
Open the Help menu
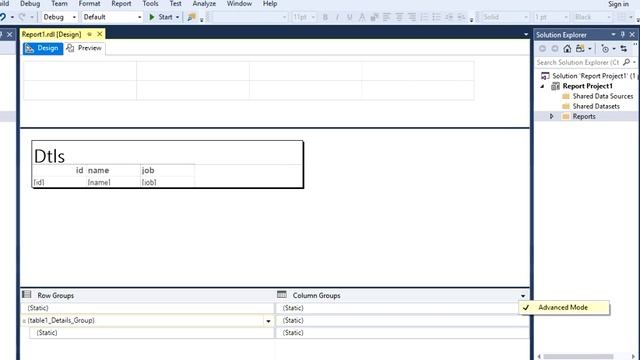point(270,4)
